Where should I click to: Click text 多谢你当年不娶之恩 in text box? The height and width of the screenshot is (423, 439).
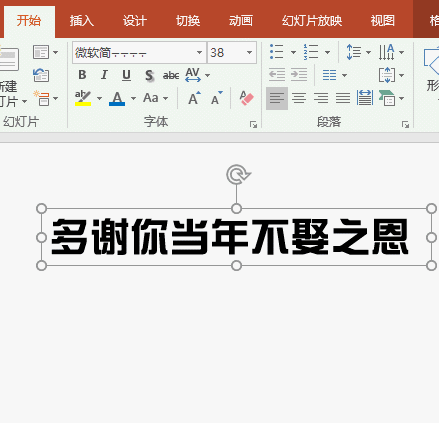point(230,237)
